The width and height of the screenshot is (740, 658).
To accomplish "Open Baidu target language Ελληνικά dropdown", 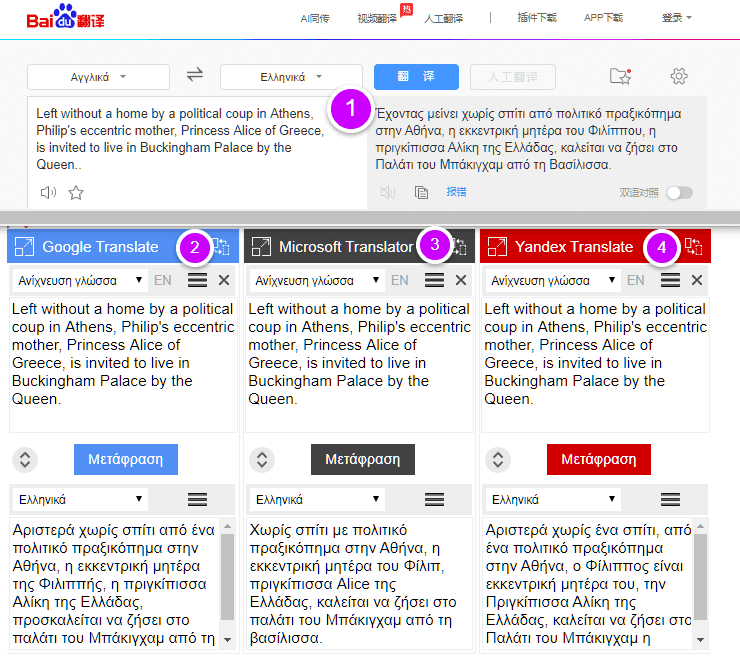I will coord(291,77).
